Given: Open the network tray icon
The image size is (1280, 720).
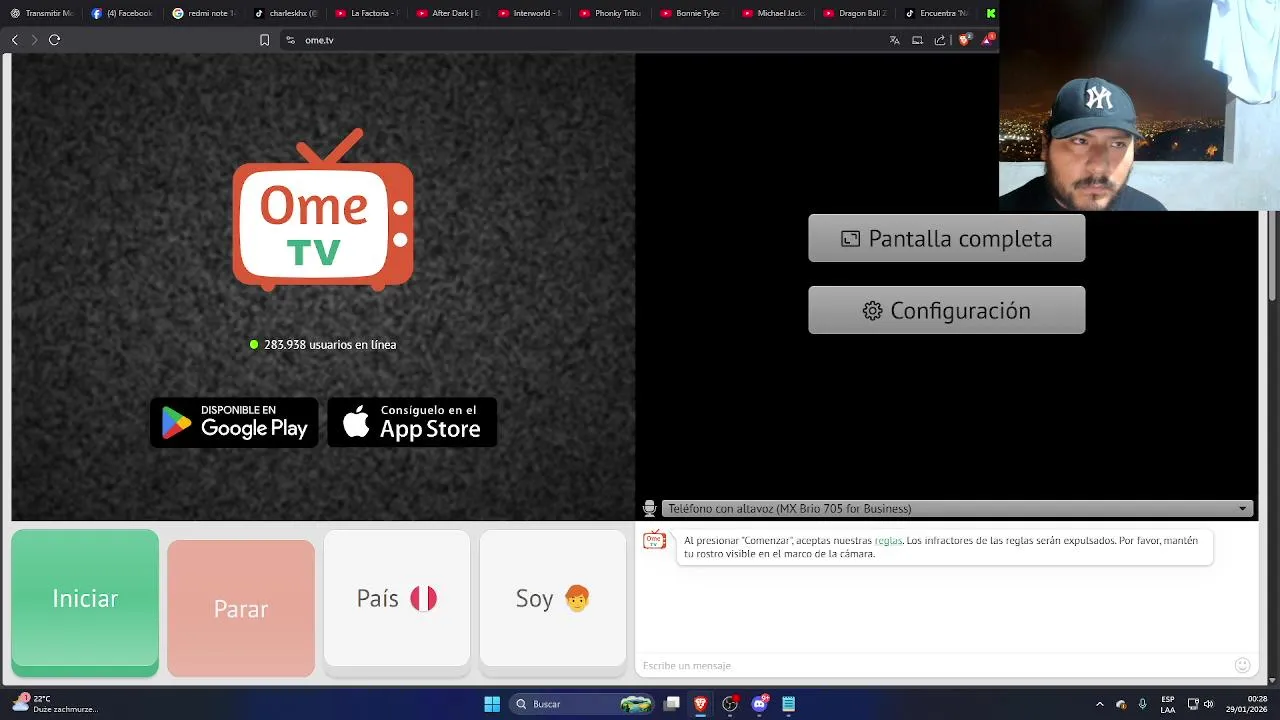Looking at the screenshot, I should (x=1193, y=704).
